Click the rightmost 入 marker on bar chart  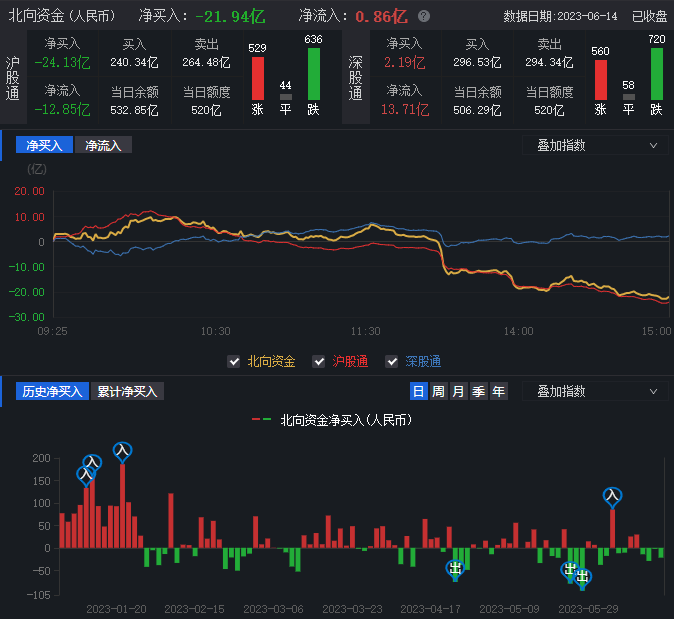click(x=612, y=495)
